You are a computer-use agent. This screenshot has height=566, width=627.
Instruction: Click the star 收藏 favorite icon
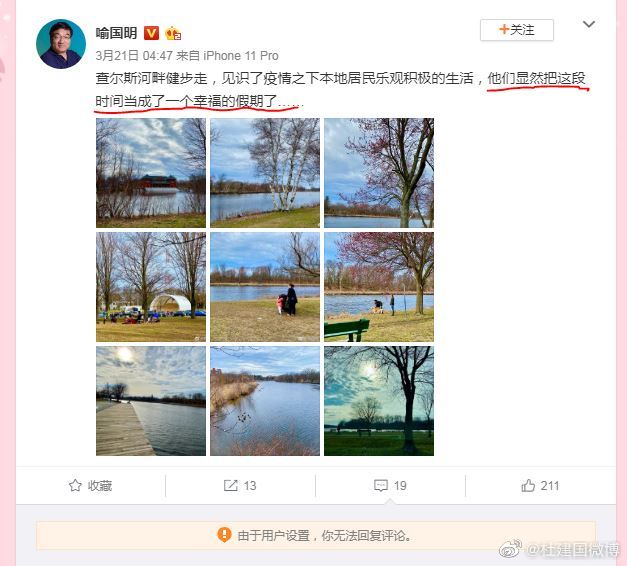click(x=75, y=485)
